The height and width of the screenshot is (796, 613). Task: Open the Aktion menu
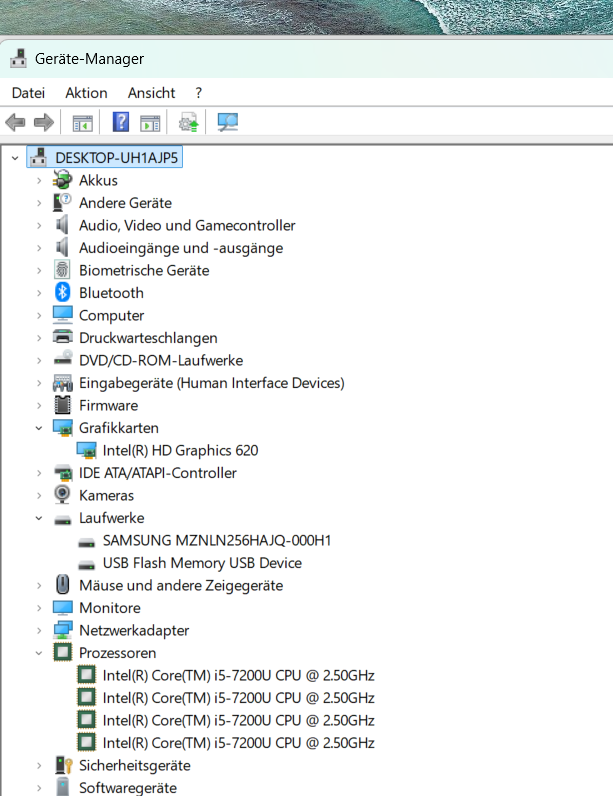coord(86,93)
